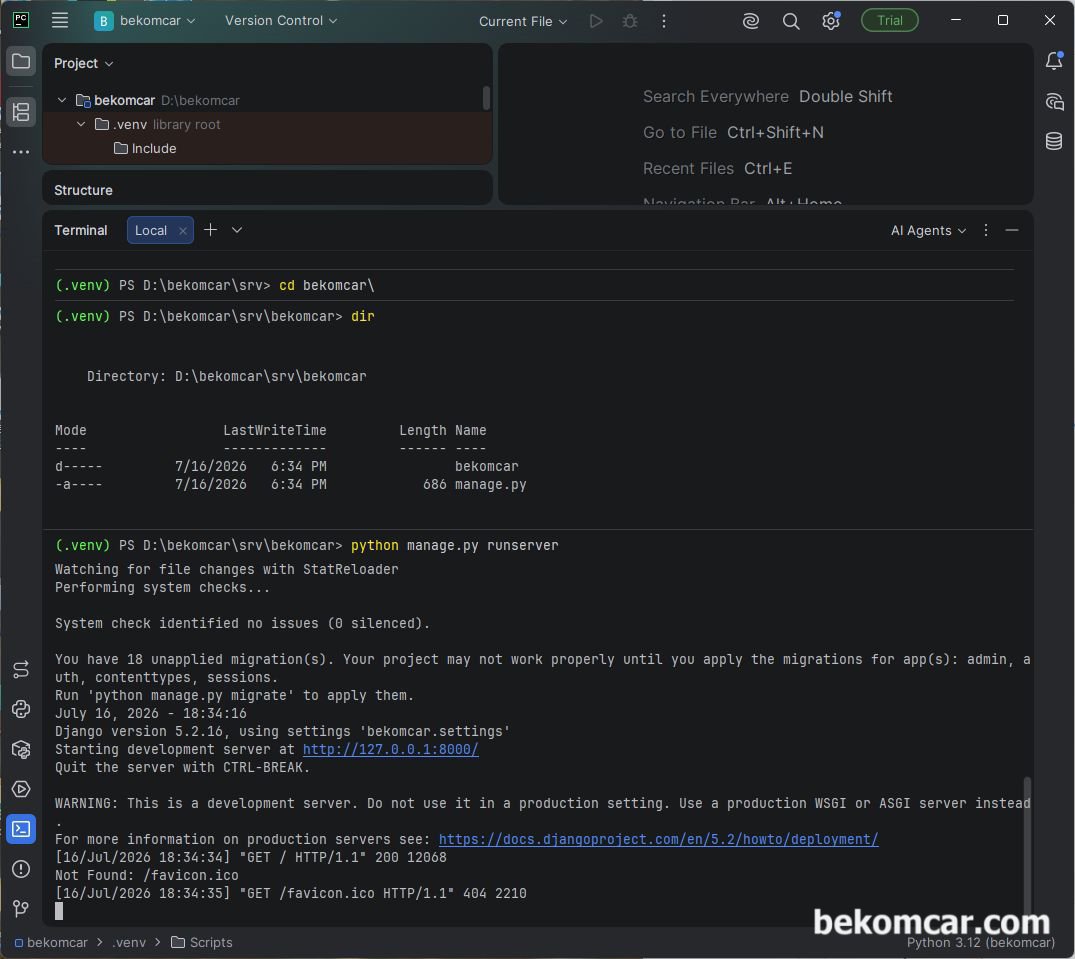The height and width of the screenshot is (959, 1075).
Task: Open the main hamburger menu
Action: tap(60, 21)
